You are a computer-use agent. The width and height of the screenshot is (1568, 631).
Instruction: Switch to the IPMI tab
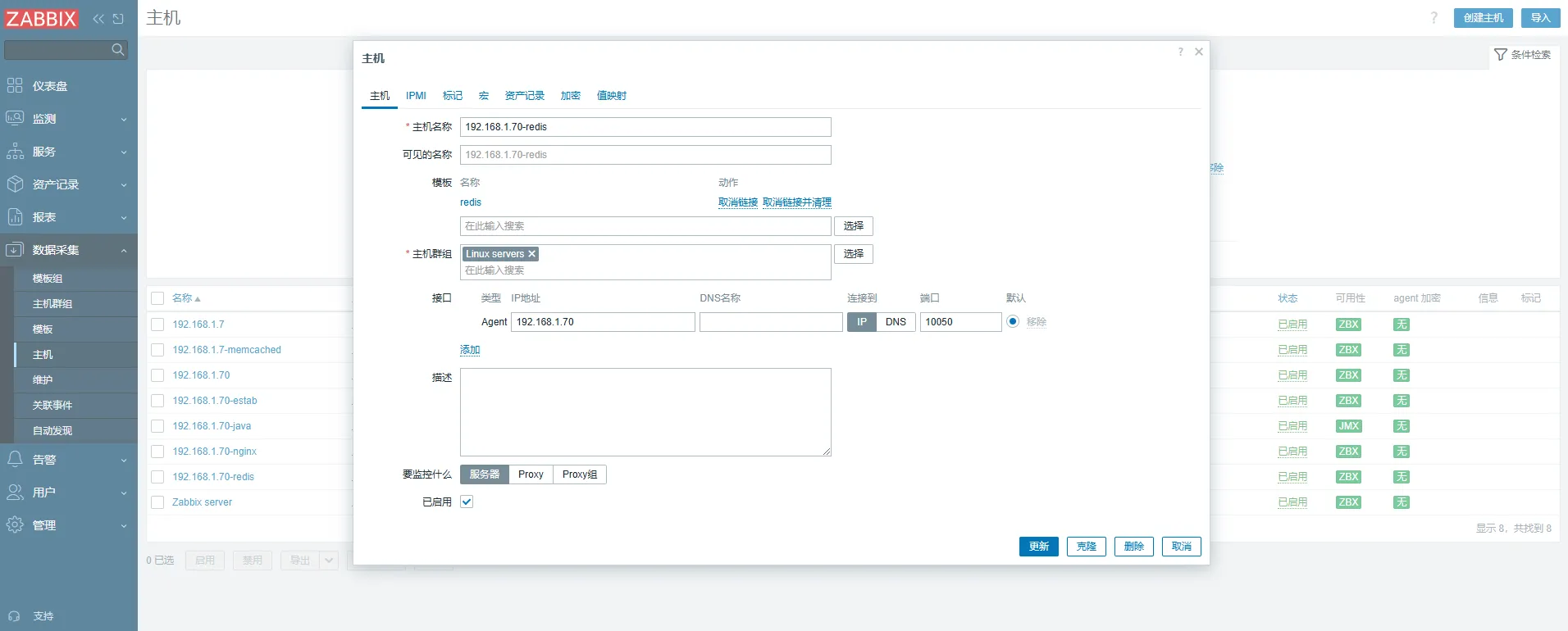(416, 96)
